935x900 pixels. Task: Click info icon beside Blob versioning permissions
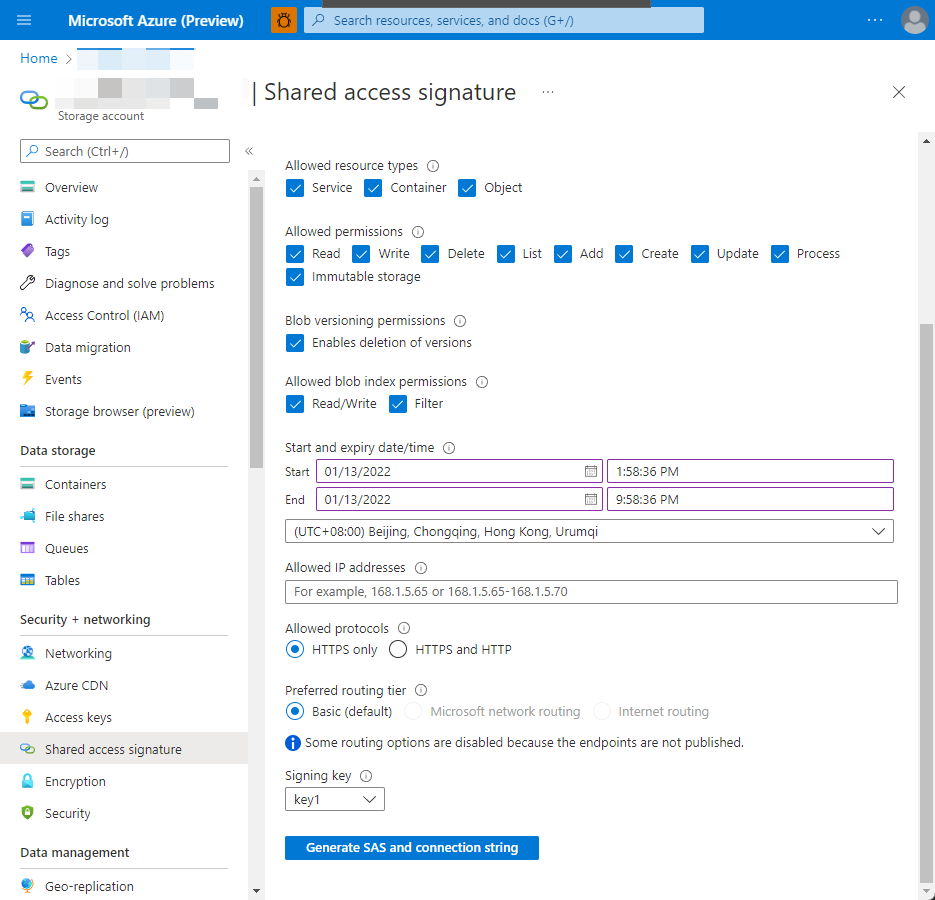[460, 321]
